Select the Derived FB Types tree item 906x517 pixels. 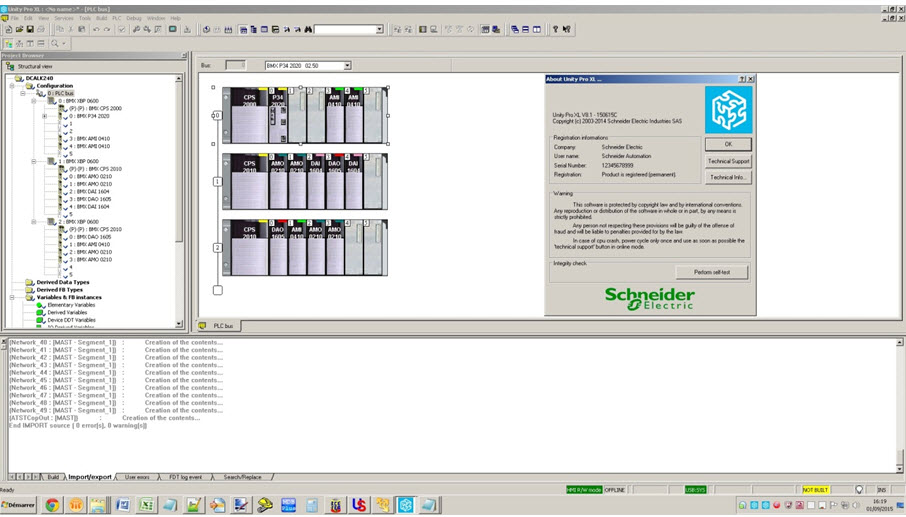(59, 290)
